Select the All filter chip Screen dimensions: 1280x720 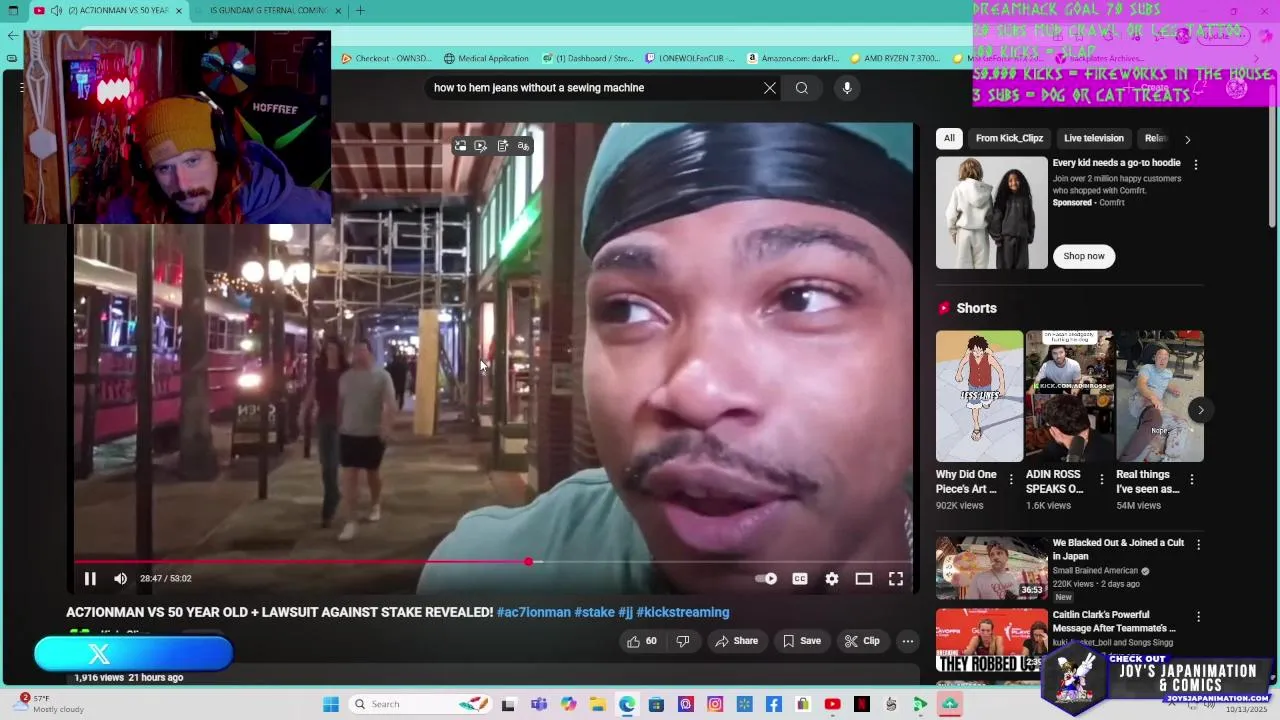click(x=949, y=138)
